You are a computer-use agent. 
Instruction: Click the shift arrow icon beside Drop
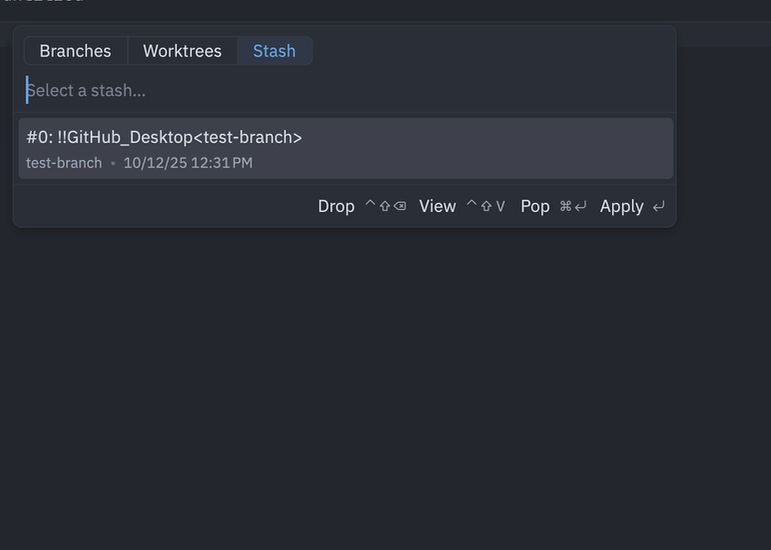[x=385, y=206]
